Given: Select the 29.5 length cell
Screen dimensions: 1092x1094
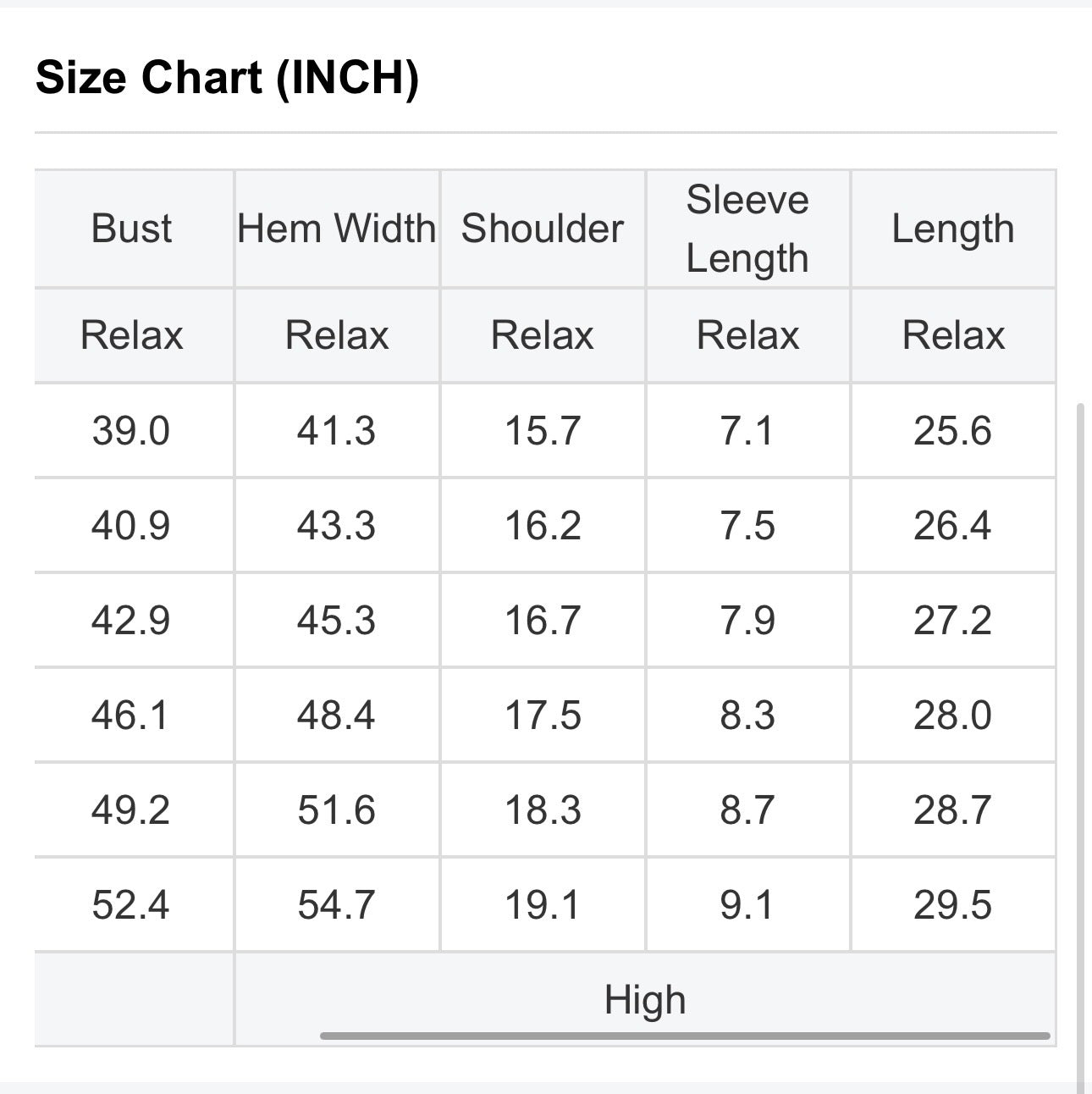Looking at the screenshot, I should pos(953,904).
